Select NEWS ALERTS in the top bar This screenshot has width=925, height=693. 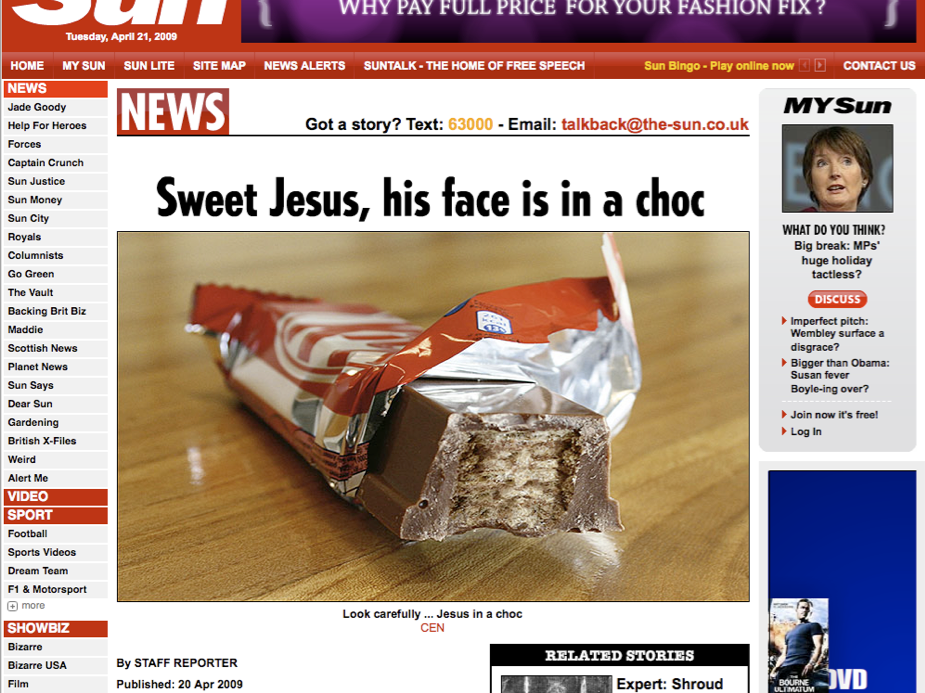(x=304, y=65)
